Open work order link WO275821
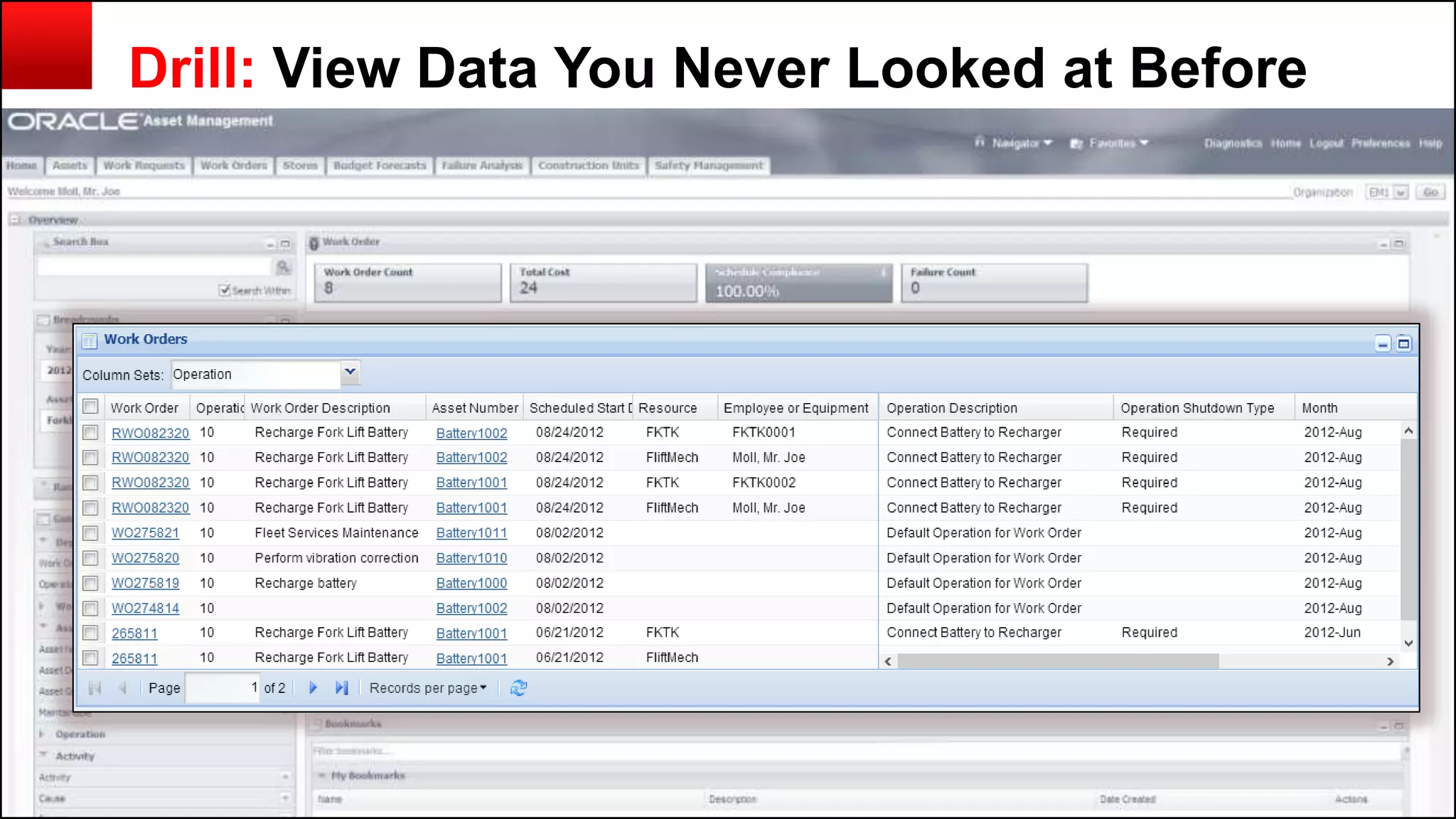 [145, 533]
